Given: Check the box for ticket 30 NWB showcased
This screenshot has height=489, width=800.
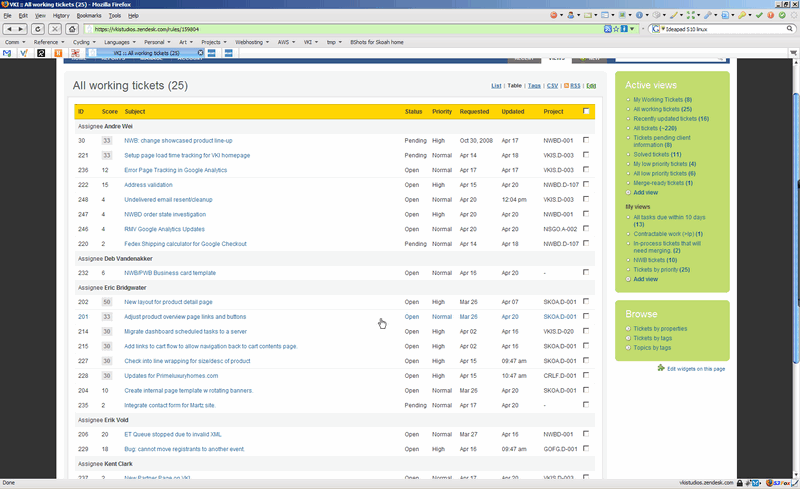Looking at the screenshot, I should (586, 139).
